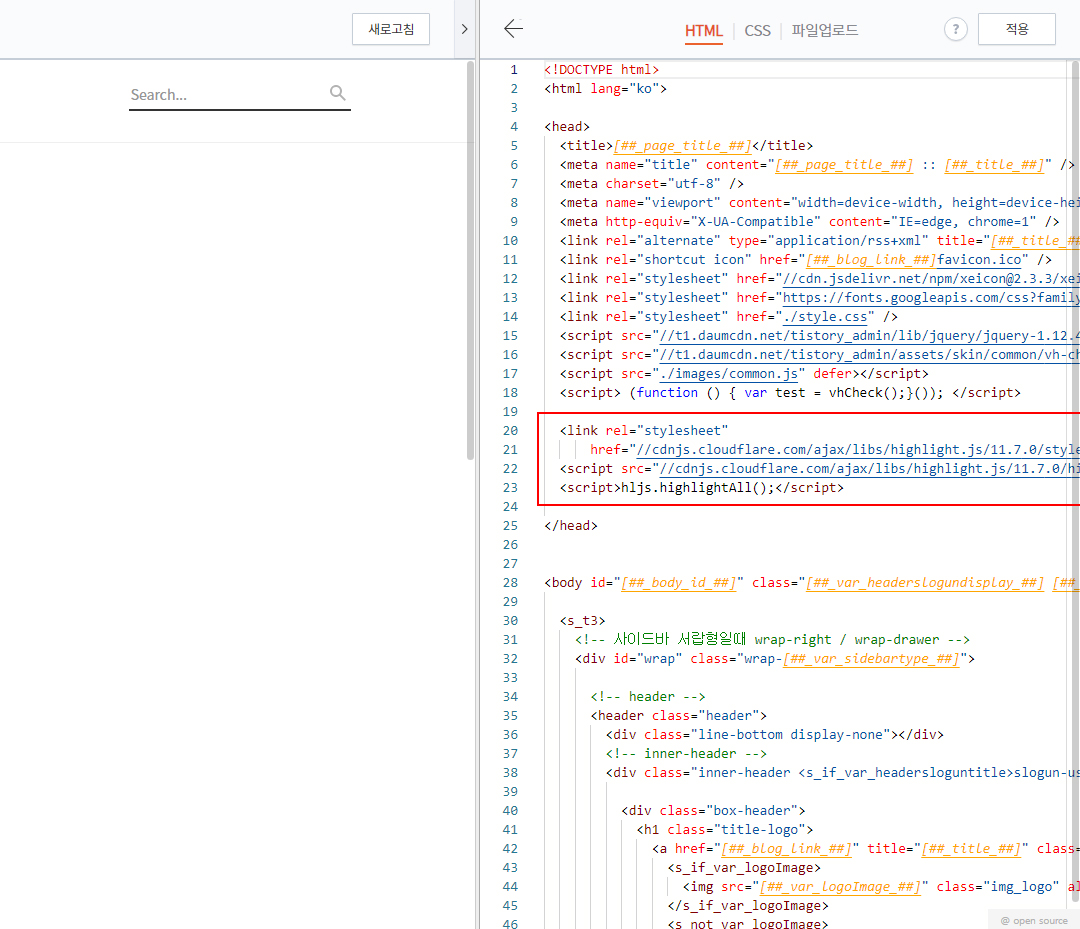Click the closing </head> tag

click(x=570, y=525)
